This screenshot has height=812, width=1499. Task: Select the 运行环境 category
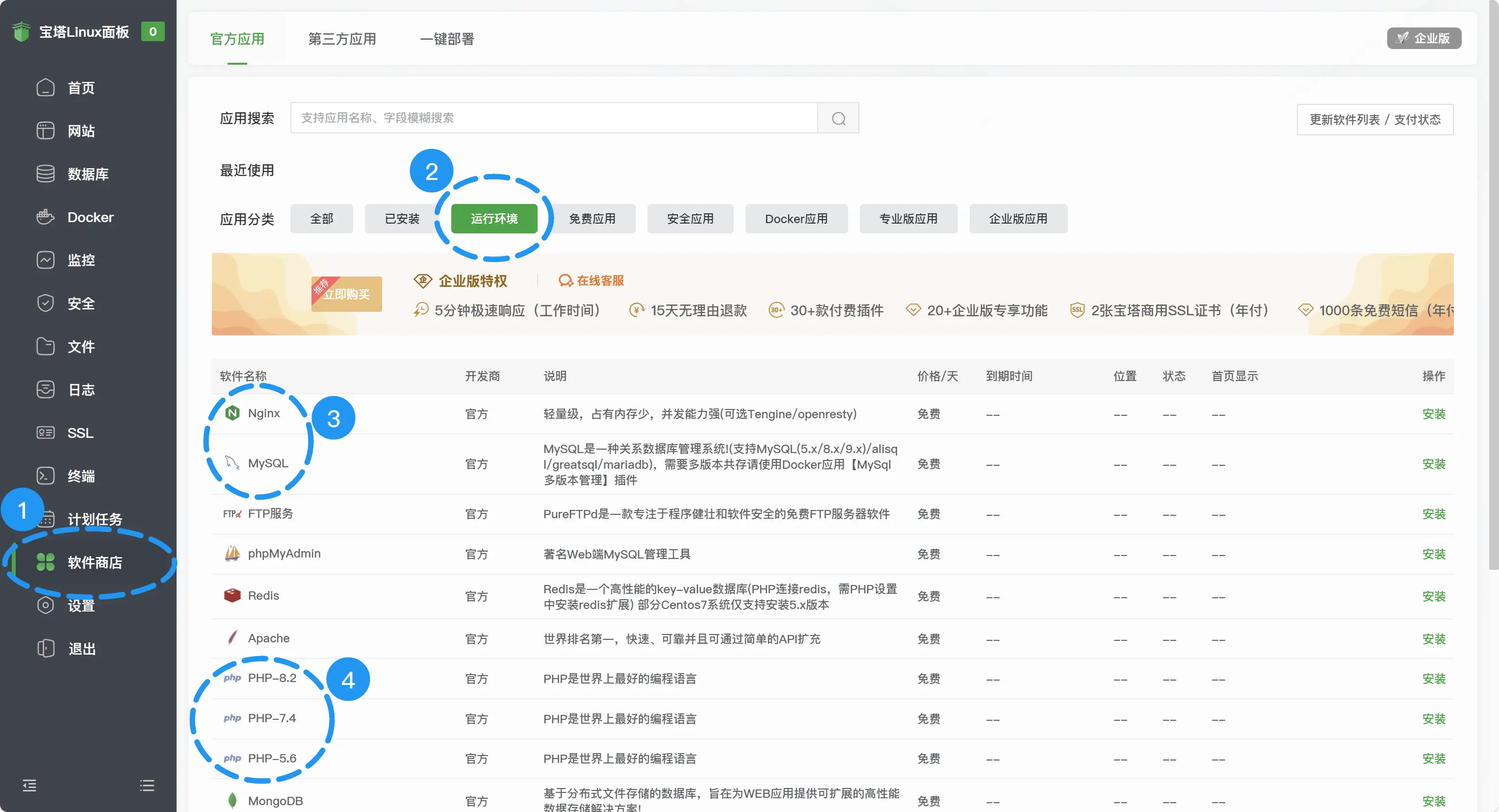tap(494, 219)
